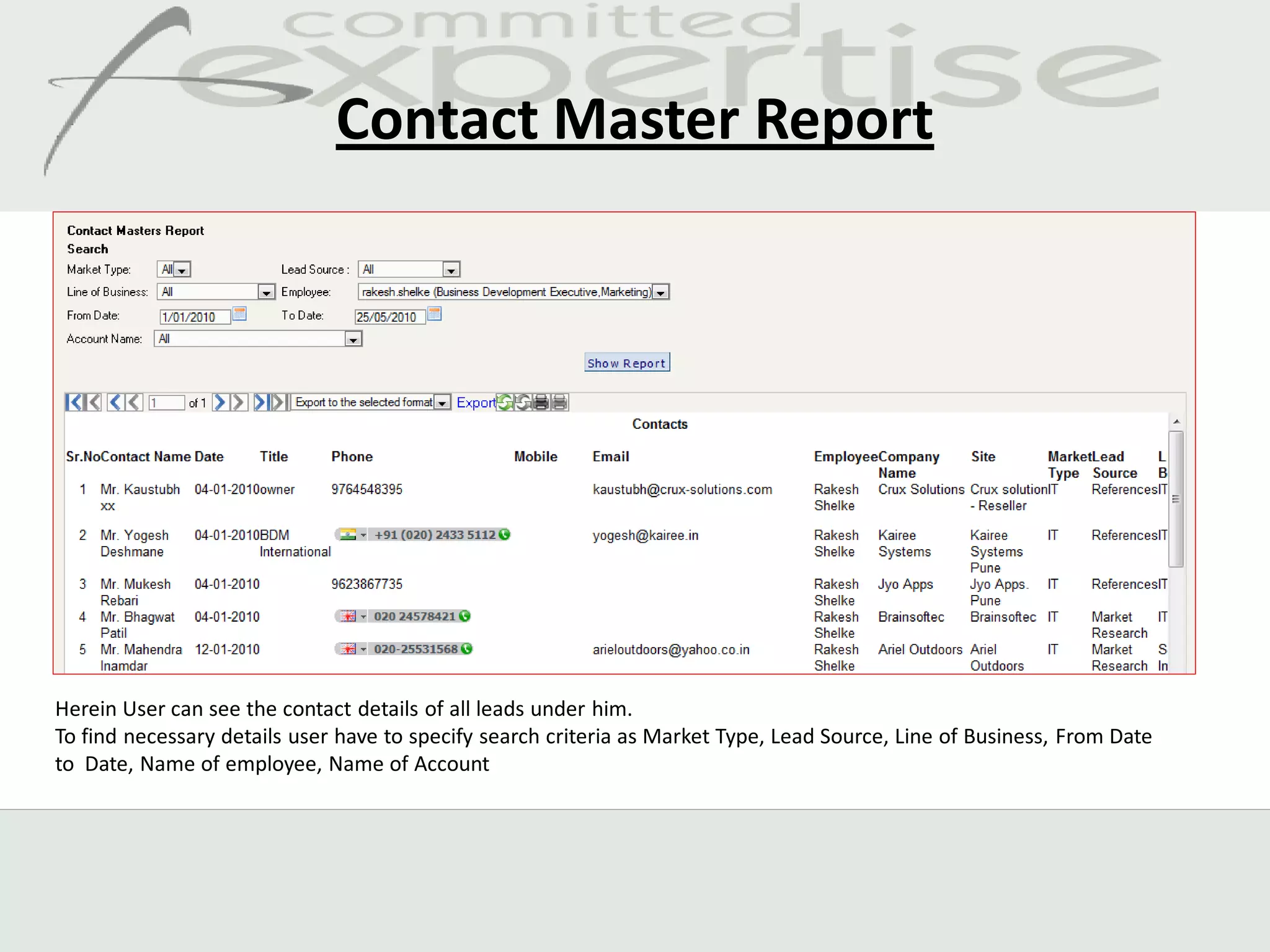Click the Export link
Screen dimensions: 1270x952
click(476, 402)
